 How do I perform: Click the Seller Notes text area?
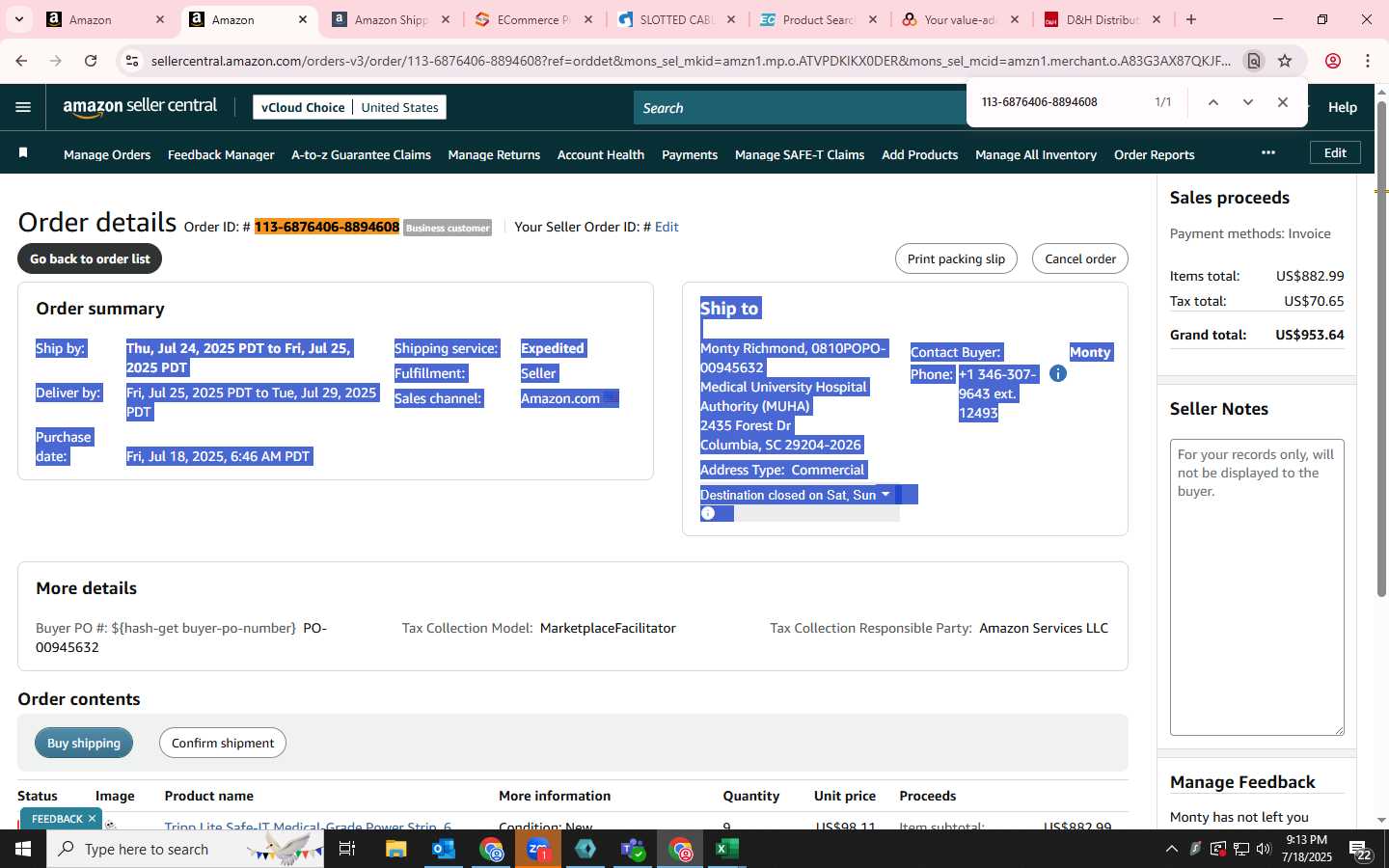tap(1257, 587)
